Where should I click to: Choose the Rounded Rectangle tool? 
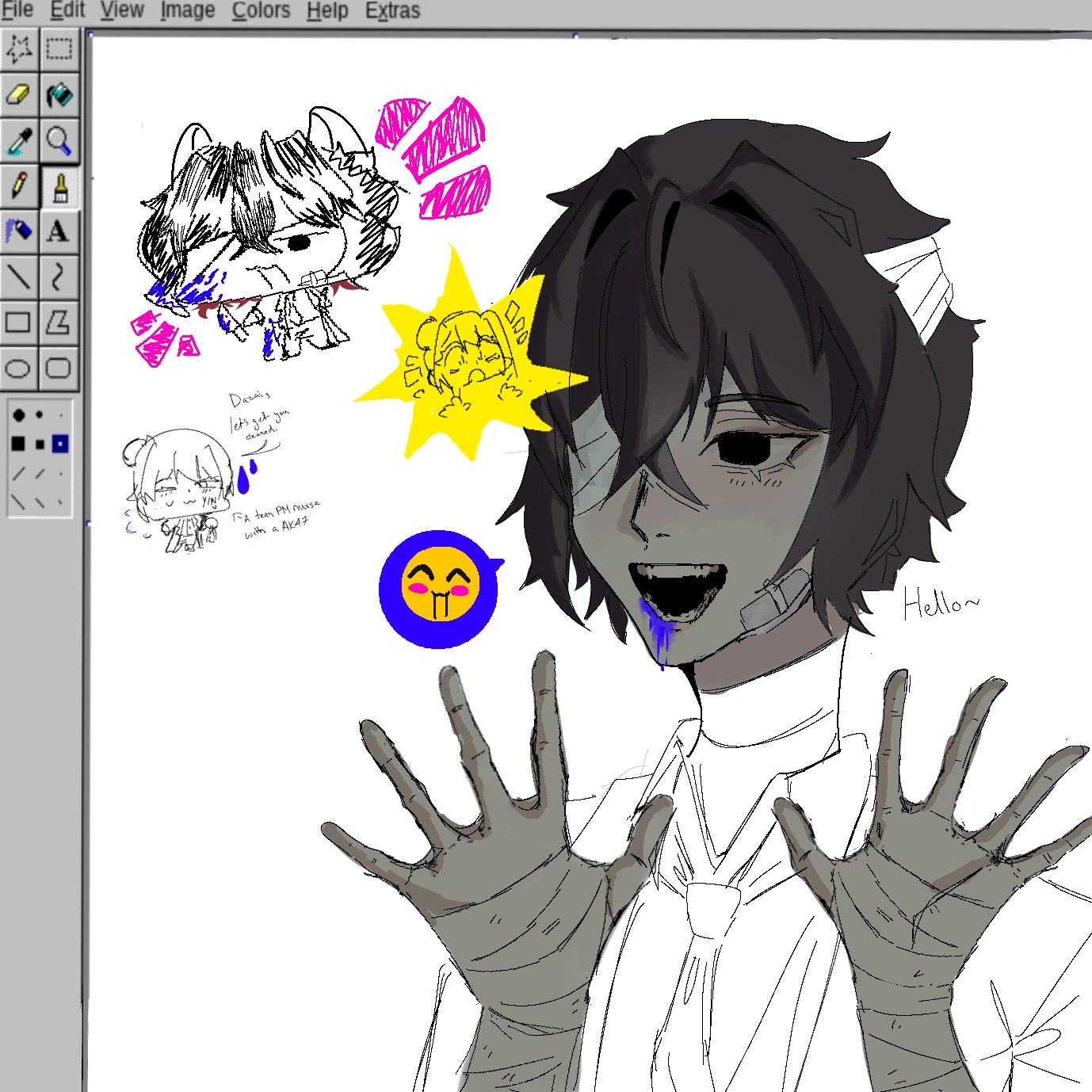(59, 367)
